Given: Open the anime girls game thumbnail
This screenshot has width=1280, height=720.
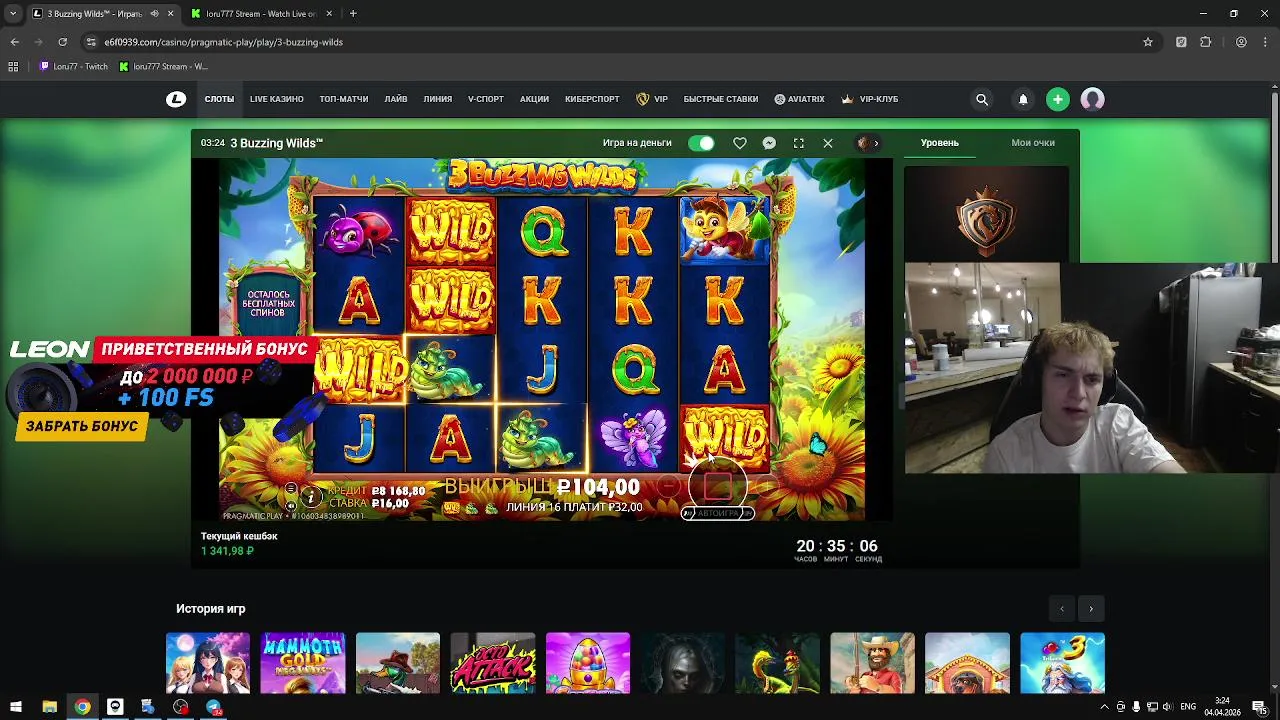Looking at the screenshot, I should [x=208, y=662].
